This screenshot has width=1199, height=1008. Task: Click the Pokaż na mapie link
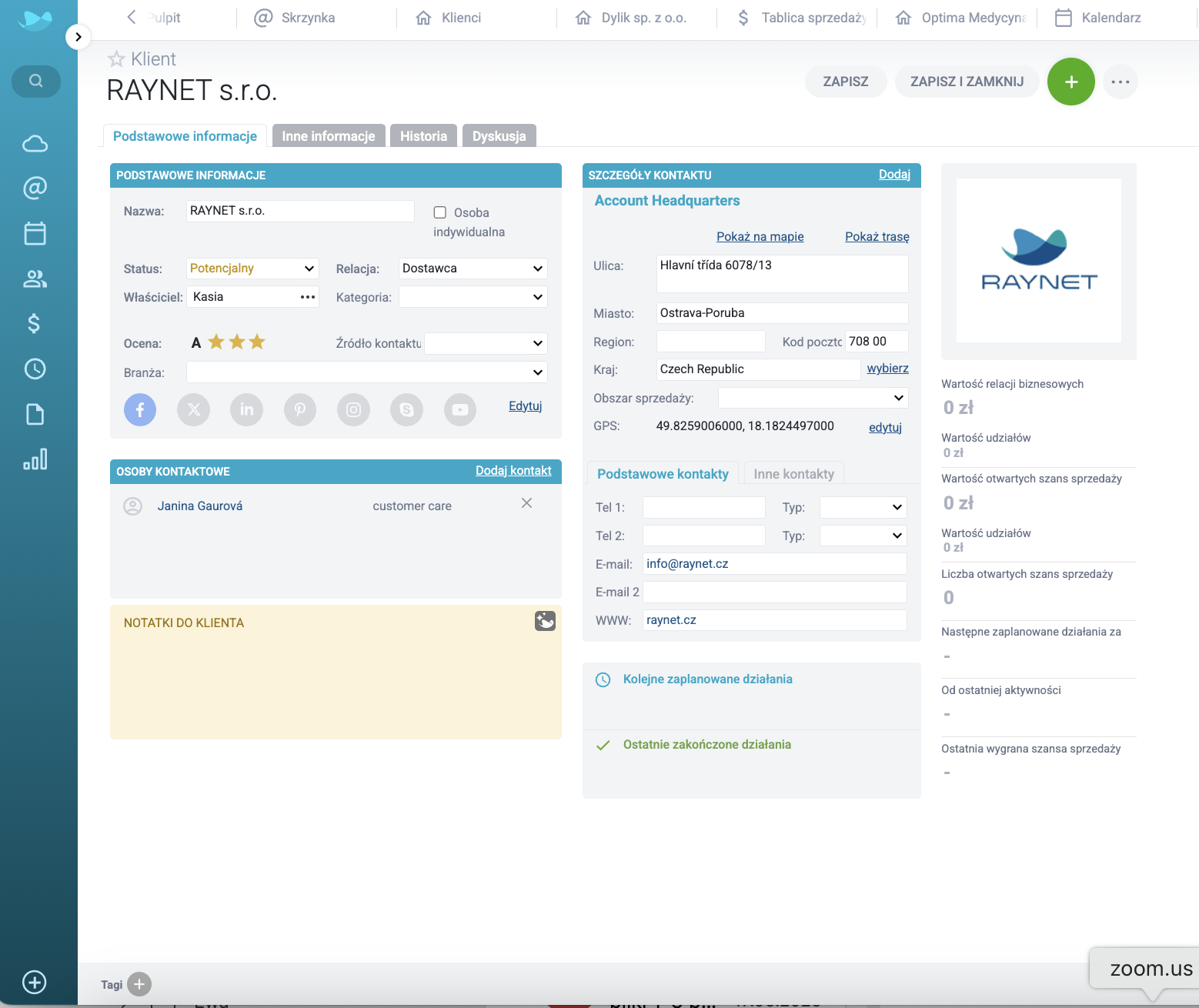click(x=760, y=236)
